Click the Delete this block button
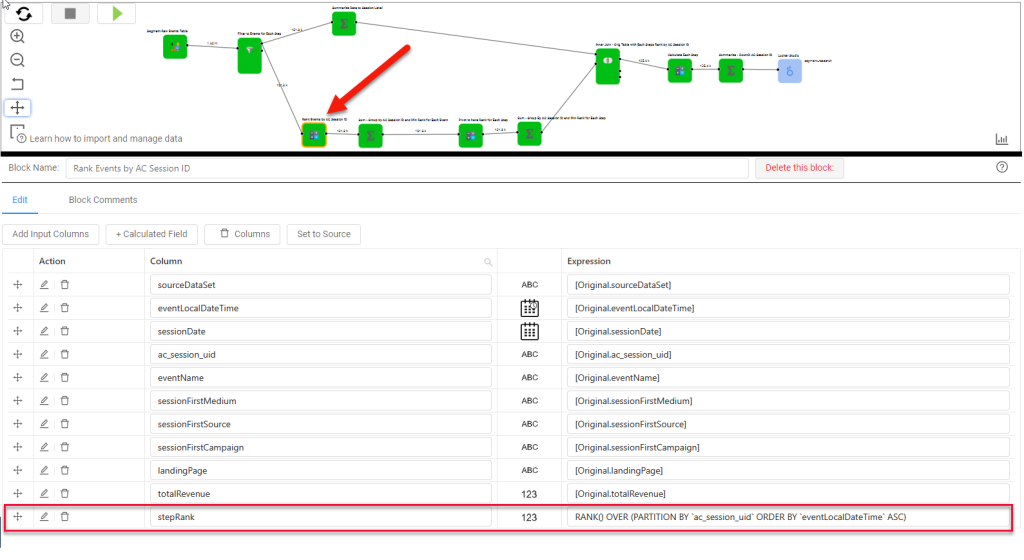 coord(799,168)
